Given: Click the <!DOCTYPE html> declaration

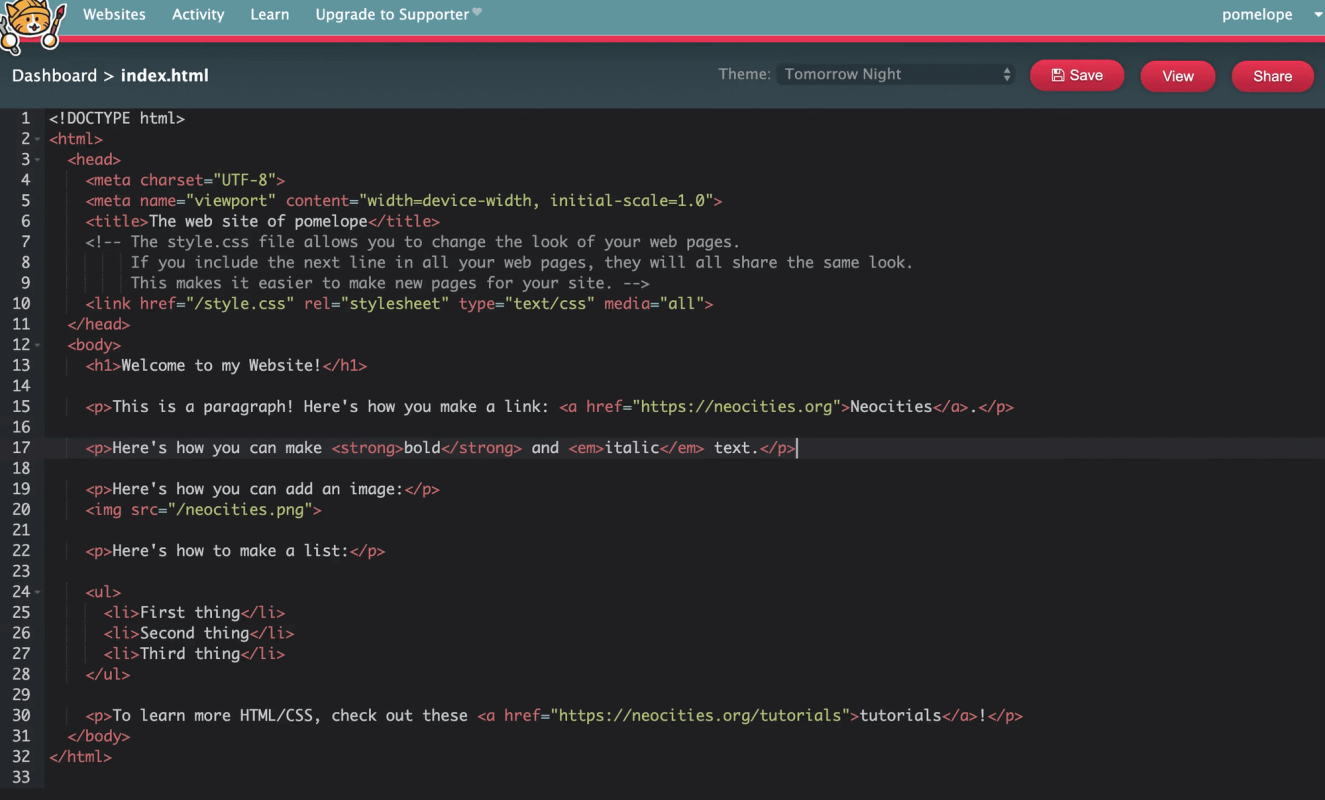Looking at the screenshot, I should [x=117, y=118].
